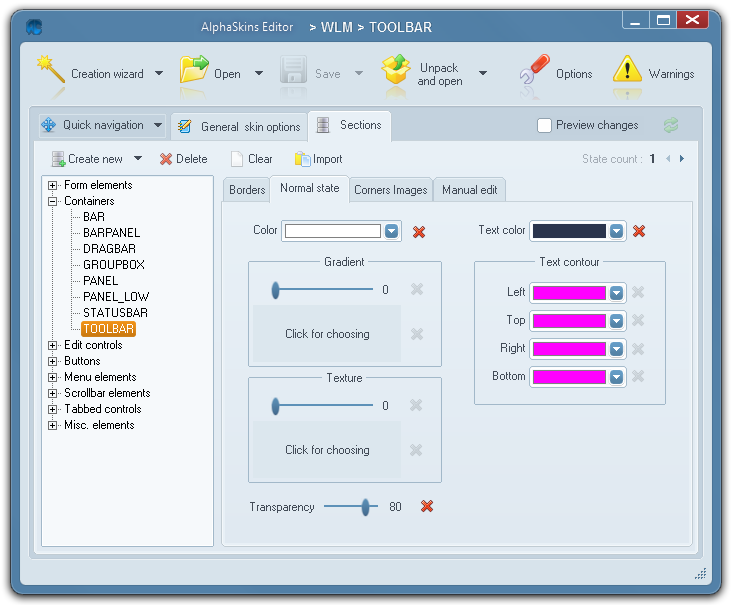Expand the Tabbed controls tree node
This screenshot has height=605, width=731.
[53, 409]
